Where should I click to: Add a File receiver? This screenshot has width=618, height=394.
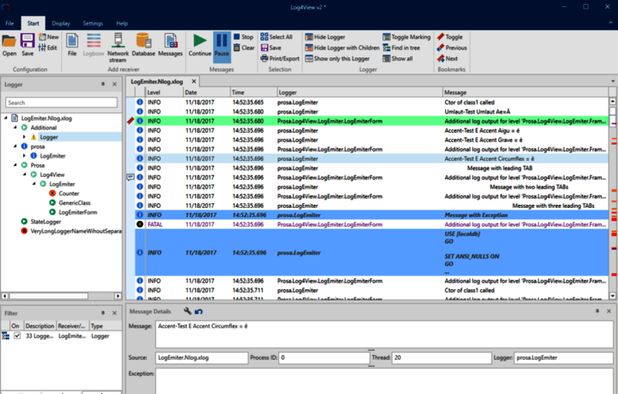click(x=72, y=45)
